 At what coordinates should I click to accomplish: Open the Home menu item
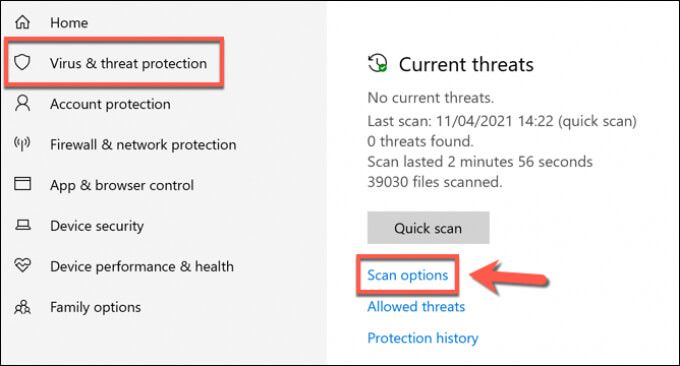click(69, 23)
